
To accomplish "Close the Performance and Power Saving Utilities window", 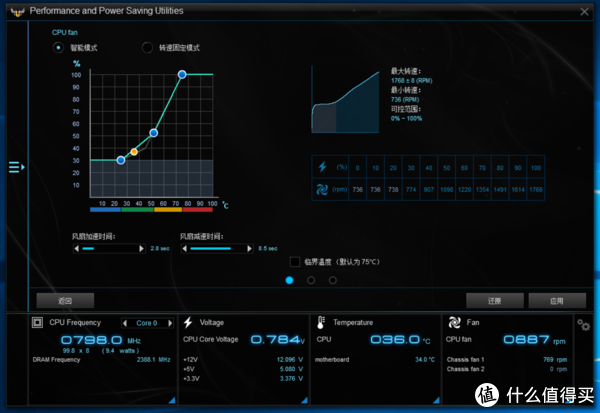I will coord(584,11).
